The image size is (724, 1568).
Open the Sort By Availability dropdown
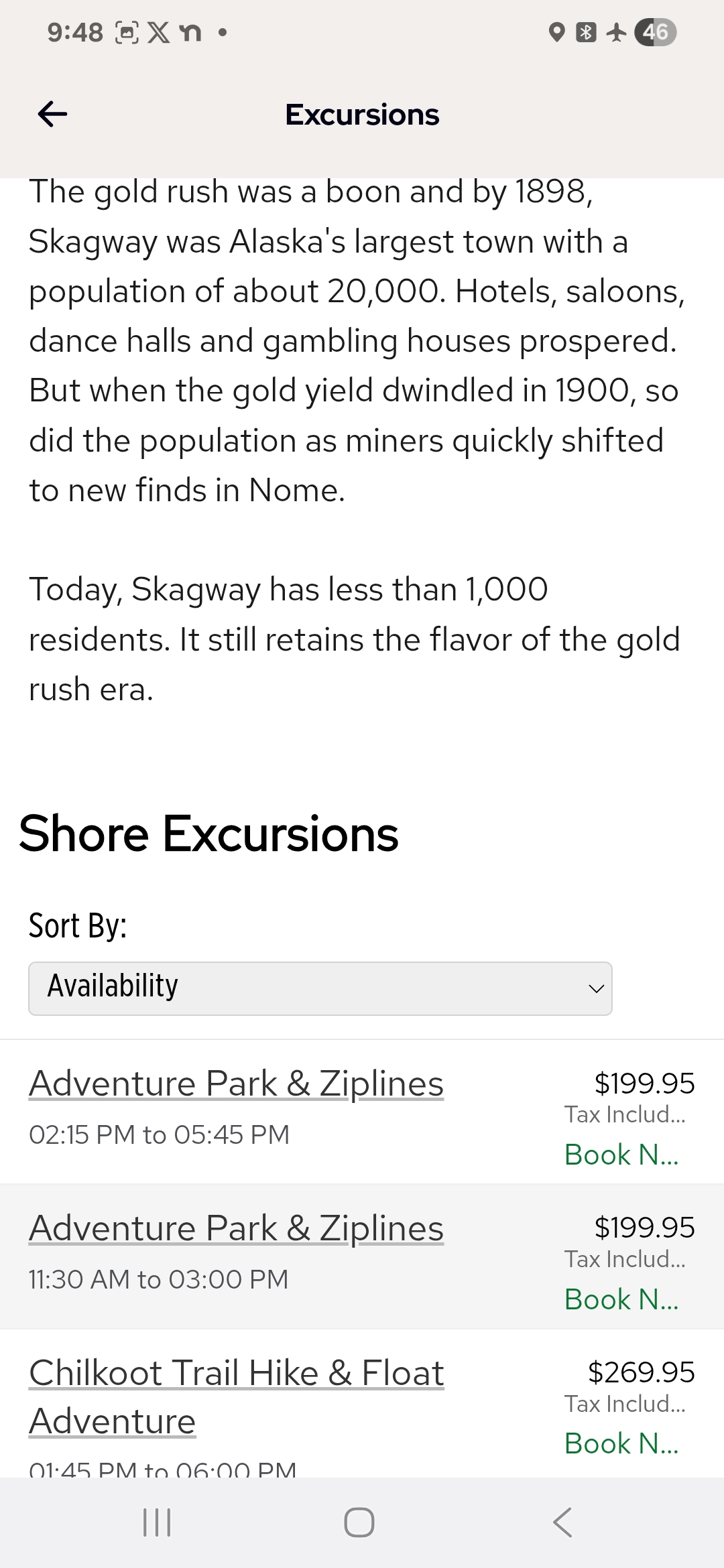(320, 988)
